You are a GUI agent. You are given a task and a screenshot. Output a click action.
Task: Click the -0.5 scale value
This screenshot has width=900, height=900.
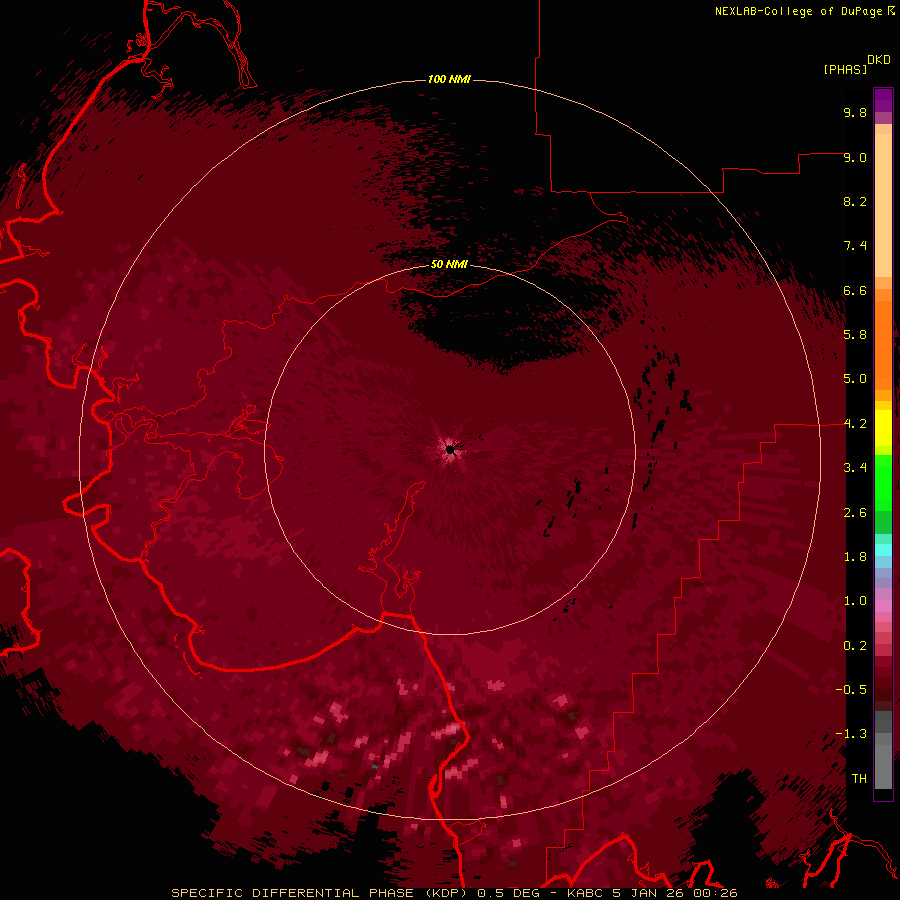[x=851, y=690]
